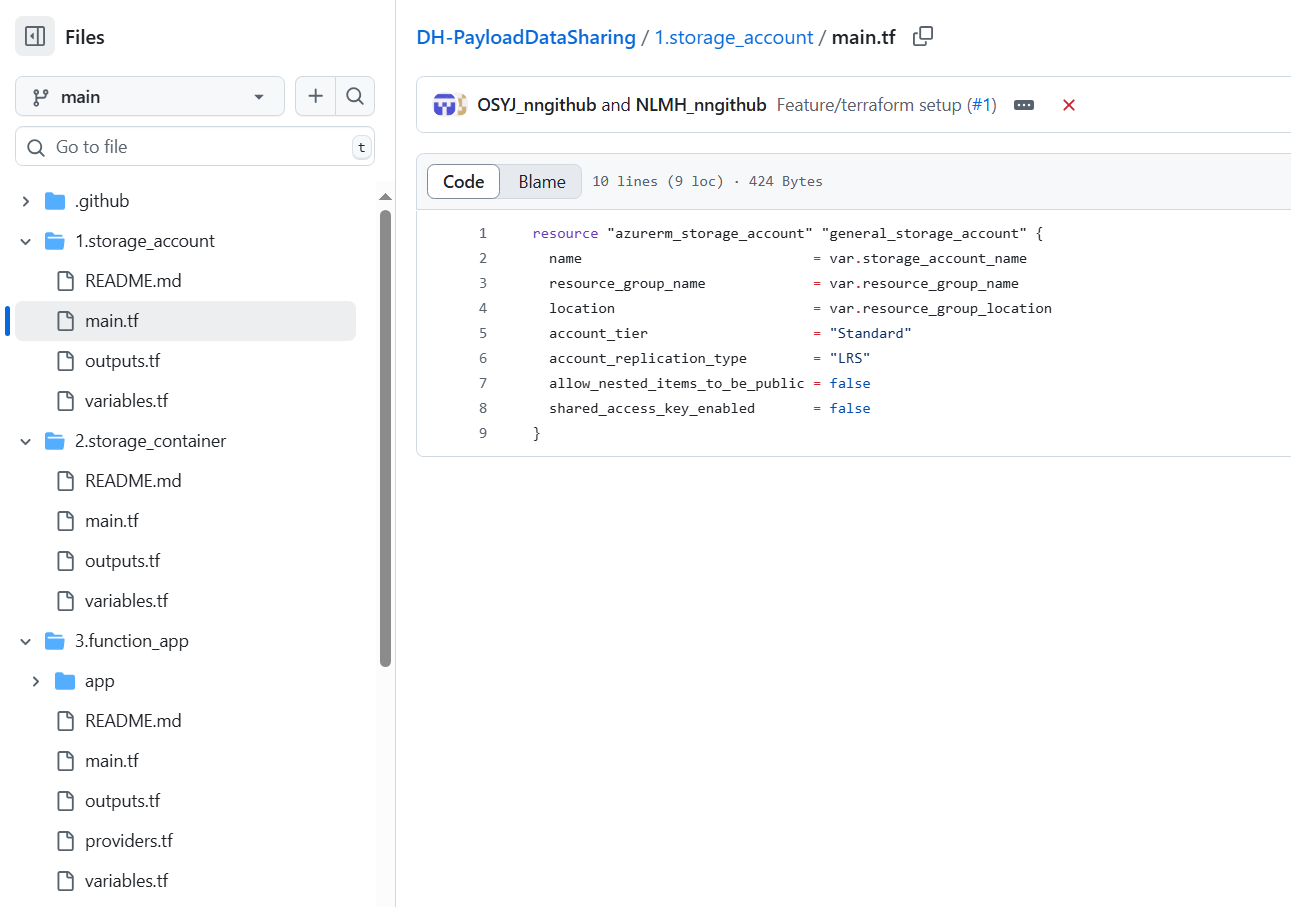Screen dimensions: 1291x907
Task: Select the 2.storage_container folder
Action: pyautogui.click(x=150, y=441)
